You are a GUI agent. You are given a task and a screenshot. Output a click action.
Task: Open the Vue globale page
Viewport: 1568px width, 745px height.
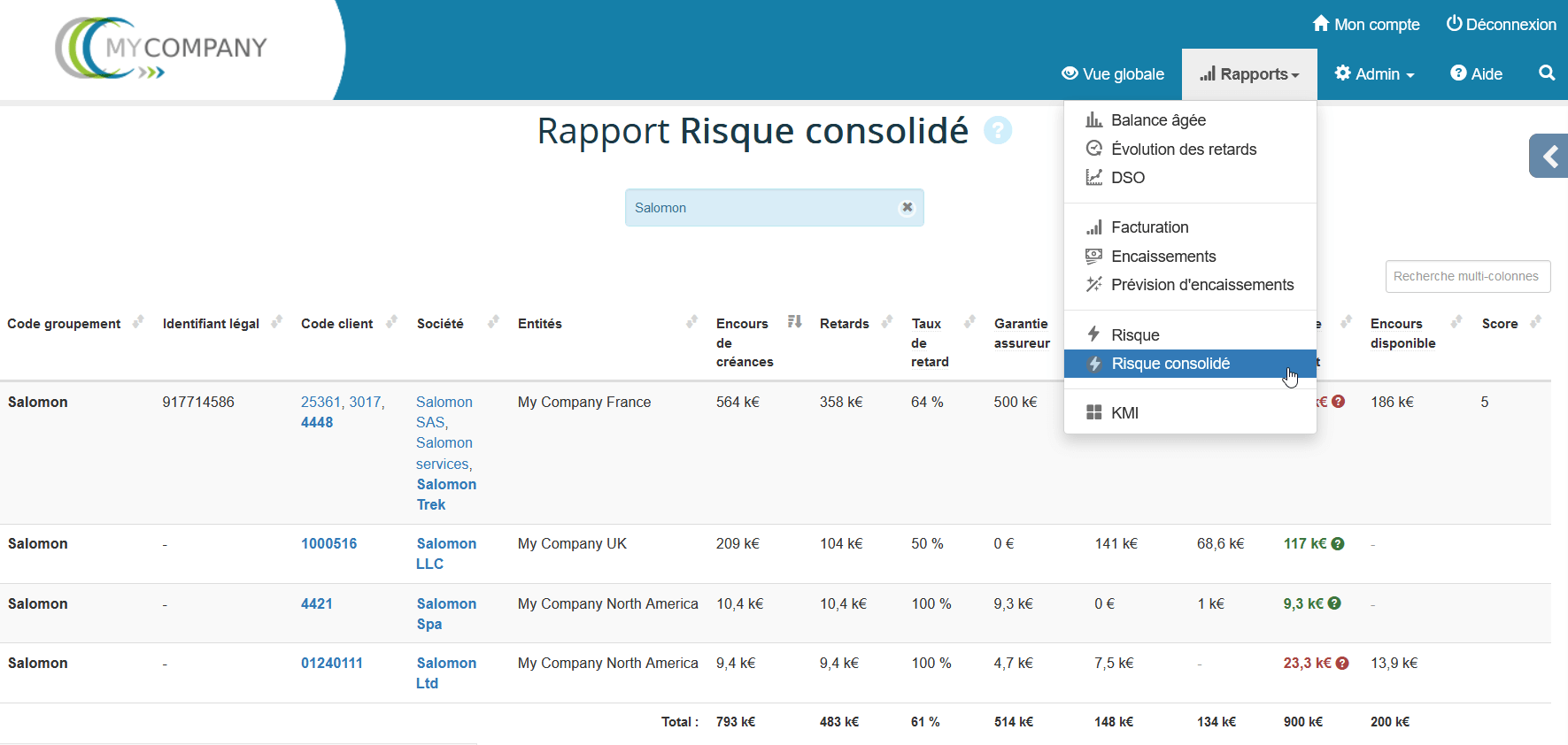tap(1113, 74)
